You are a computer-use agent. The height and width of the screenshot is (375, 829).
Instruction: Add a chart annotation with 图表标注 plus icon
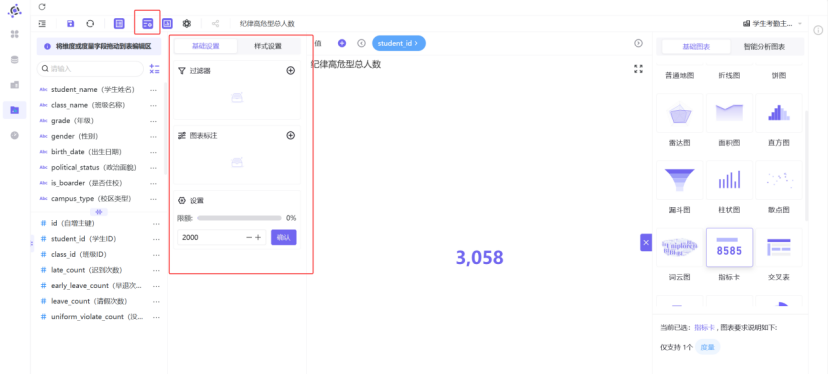pos(290,135)
